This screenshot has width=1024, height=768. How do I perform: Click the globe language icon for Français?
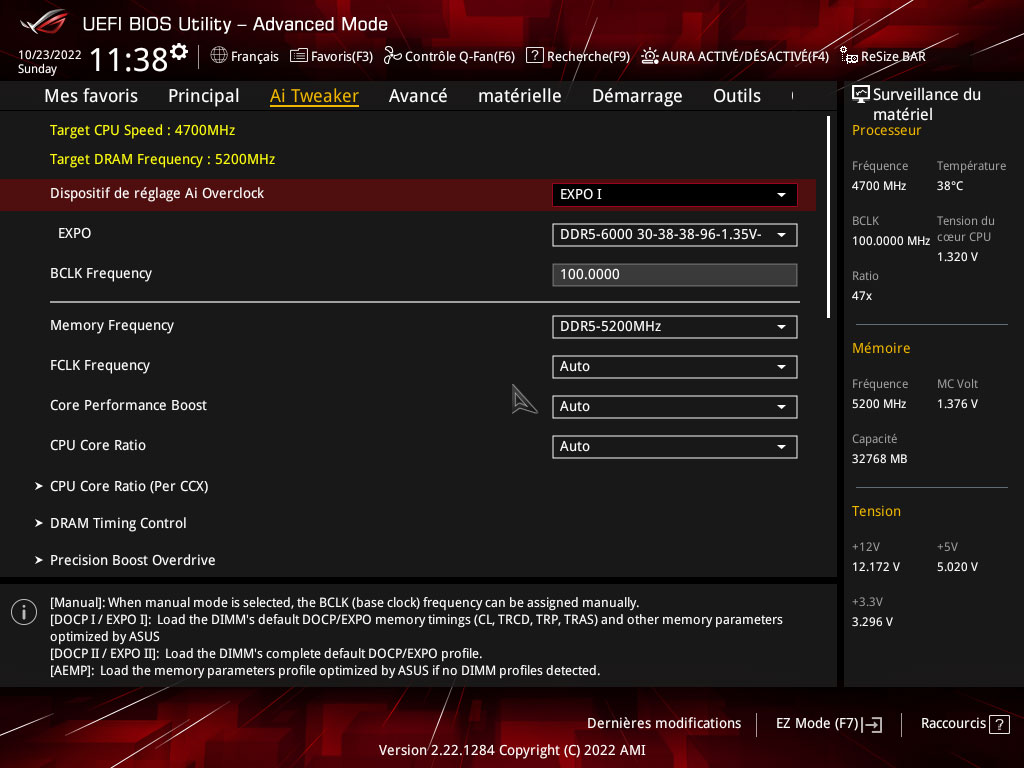(219, 56)
